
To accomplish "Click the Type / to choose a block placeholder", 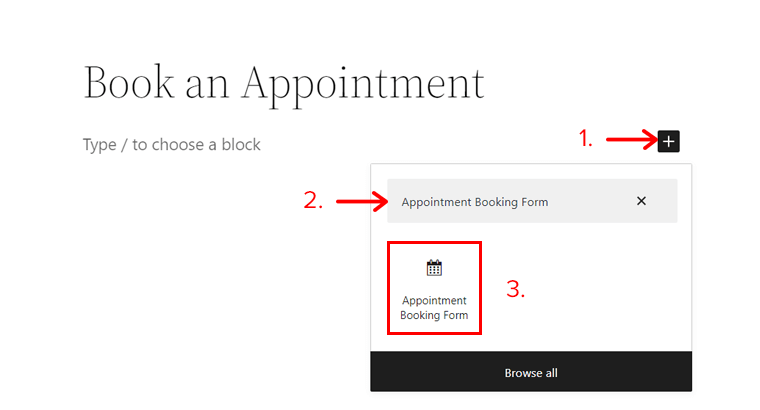I will pos(172,144).
